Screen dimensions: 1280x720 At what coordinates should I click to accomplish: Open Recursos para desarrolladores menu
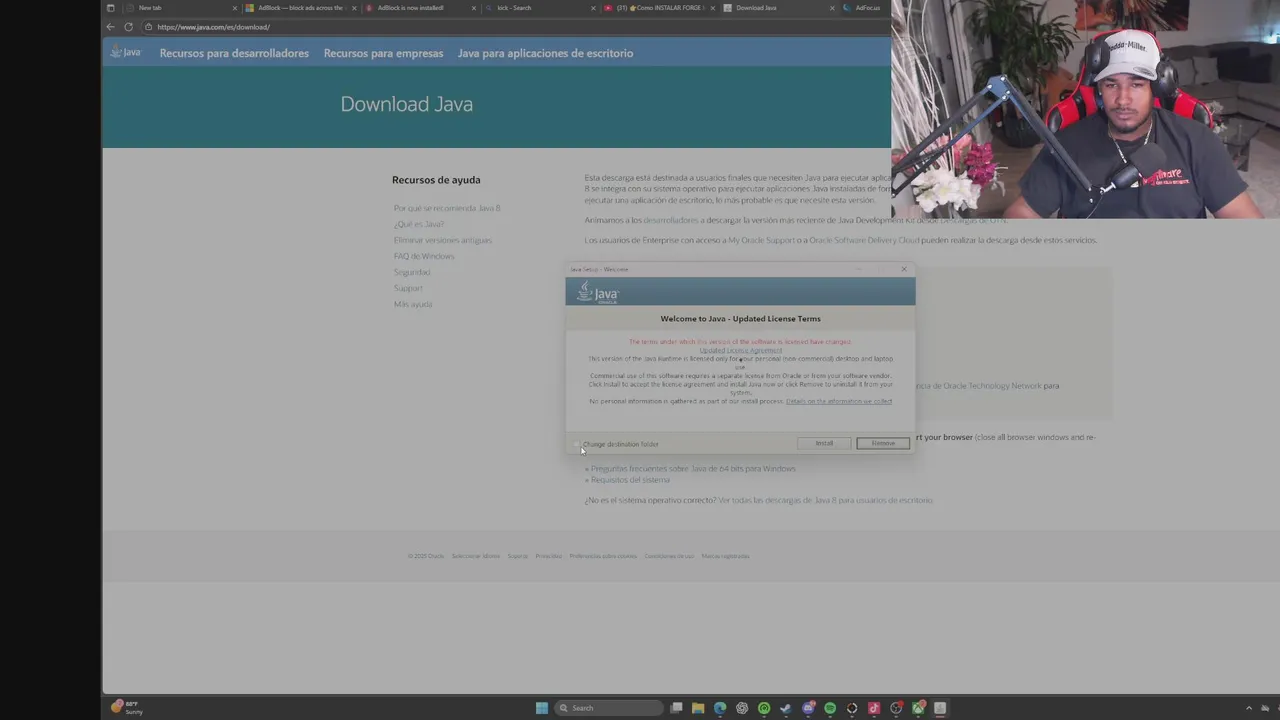pyautogui.click(x=234, y=53)
